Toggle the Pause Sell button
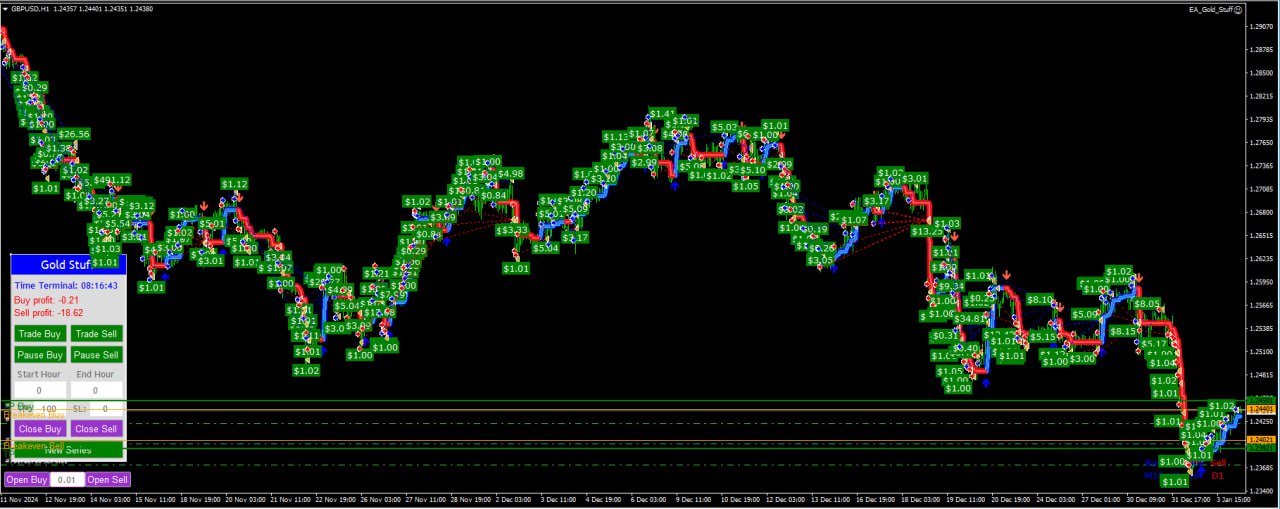The image size is (1280, 509). [96, 355]
